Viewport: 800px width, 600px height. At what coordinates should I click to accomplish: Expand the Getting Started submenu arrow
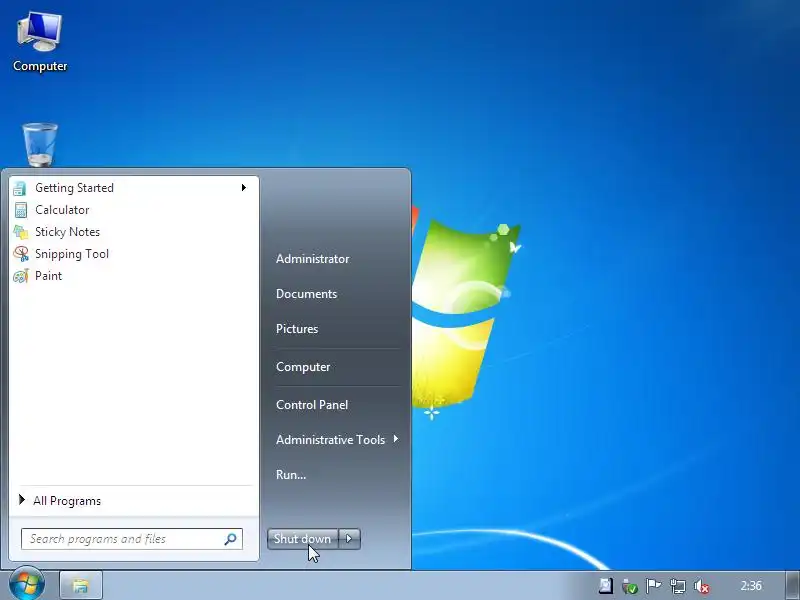(x=244, y=188)
